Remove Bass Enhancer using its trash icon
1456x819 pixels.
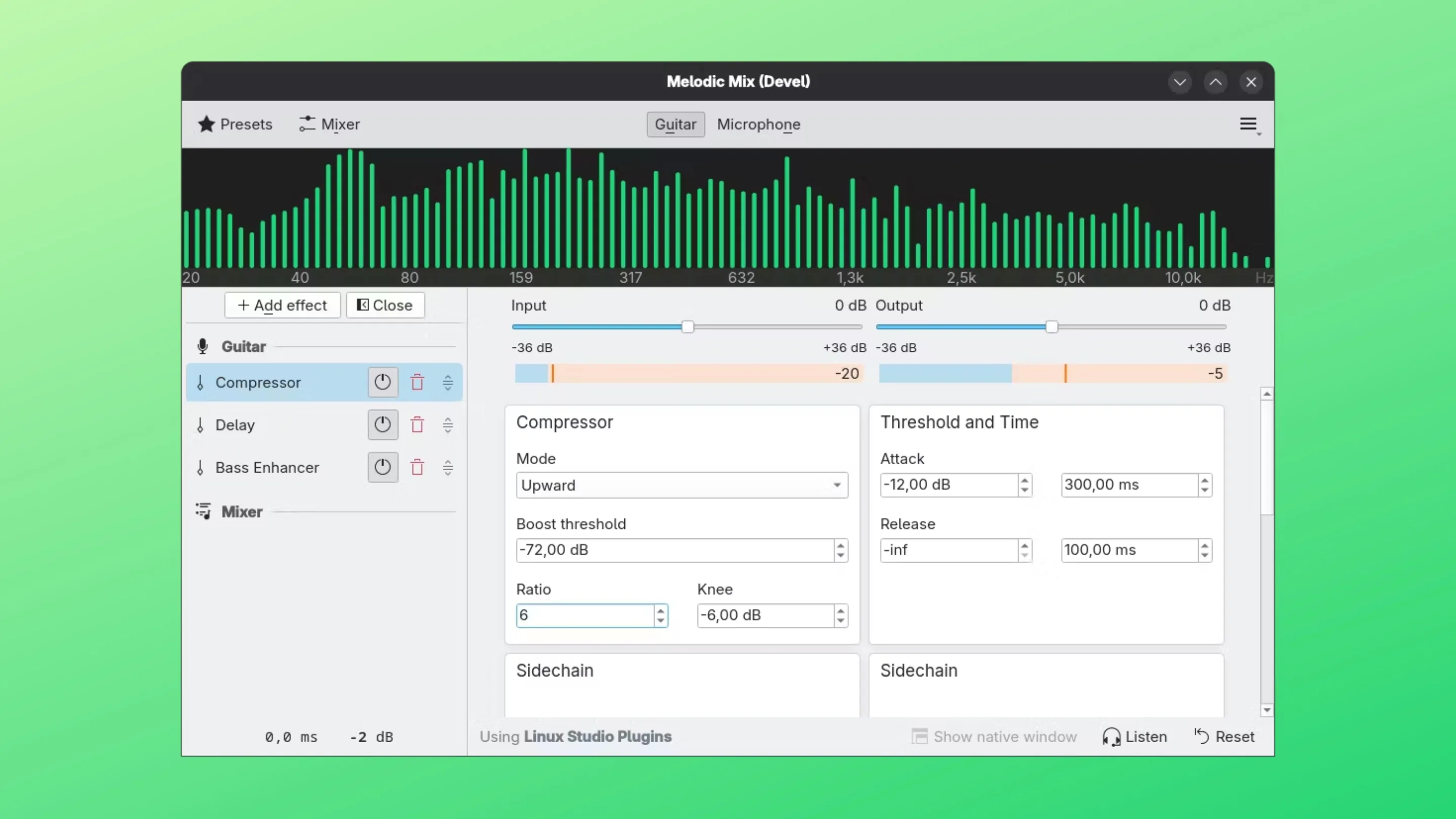(417, 468)
